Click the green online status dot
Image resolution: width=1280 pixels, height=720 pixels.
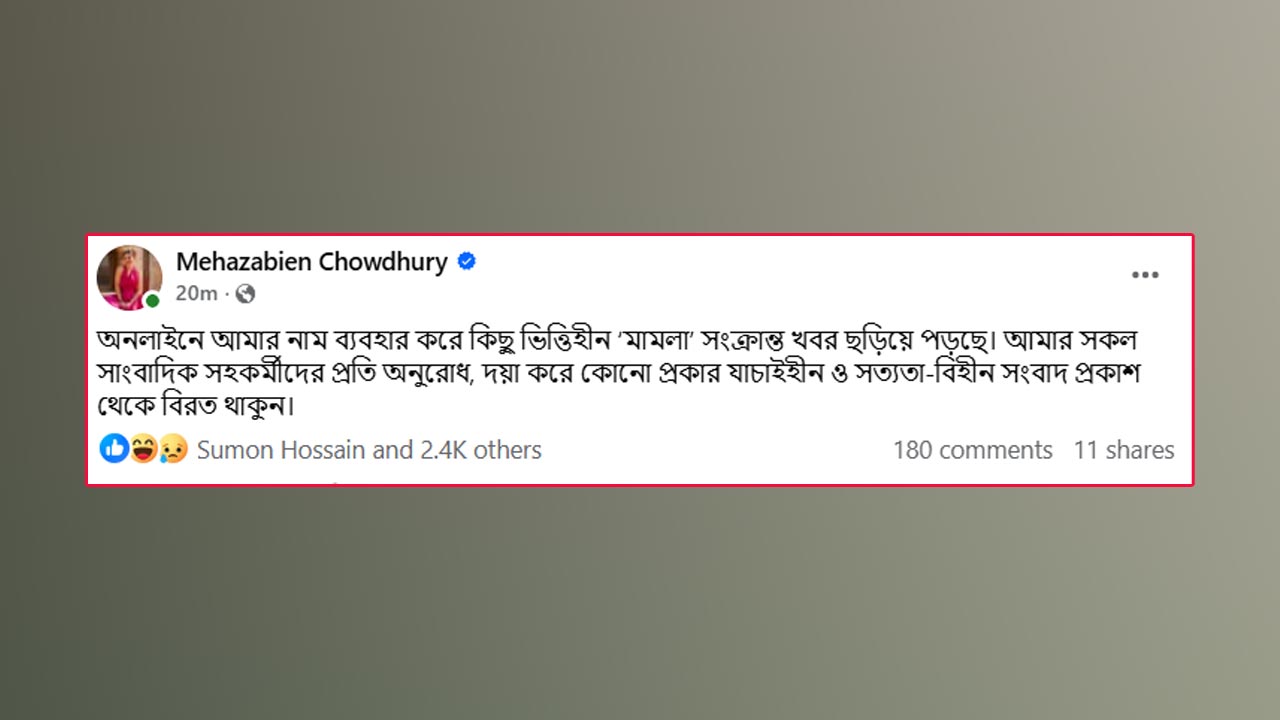click(x=152, y=301)
